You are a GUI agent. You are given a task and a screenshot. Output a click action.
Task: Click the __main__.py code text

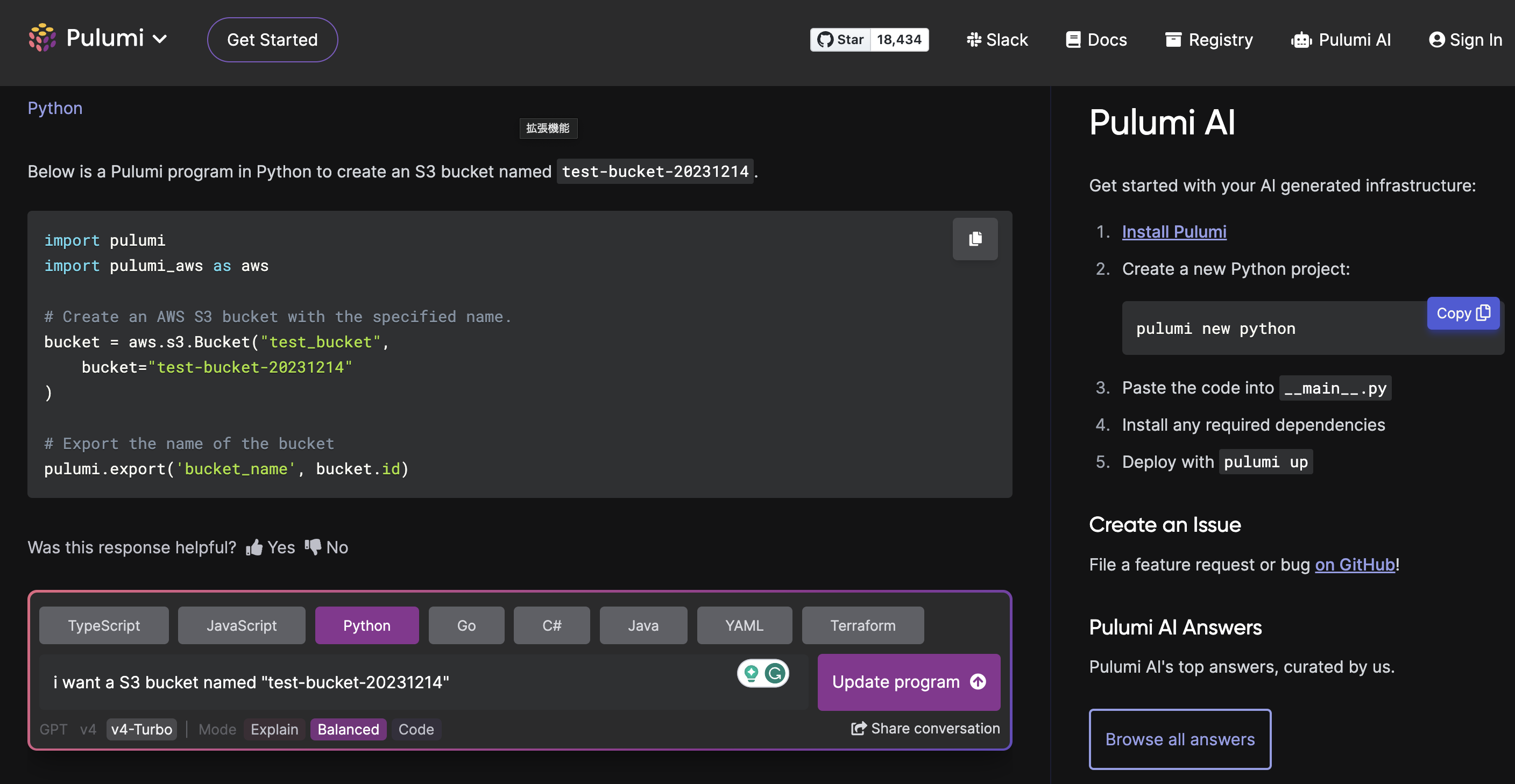point(1335,388)
